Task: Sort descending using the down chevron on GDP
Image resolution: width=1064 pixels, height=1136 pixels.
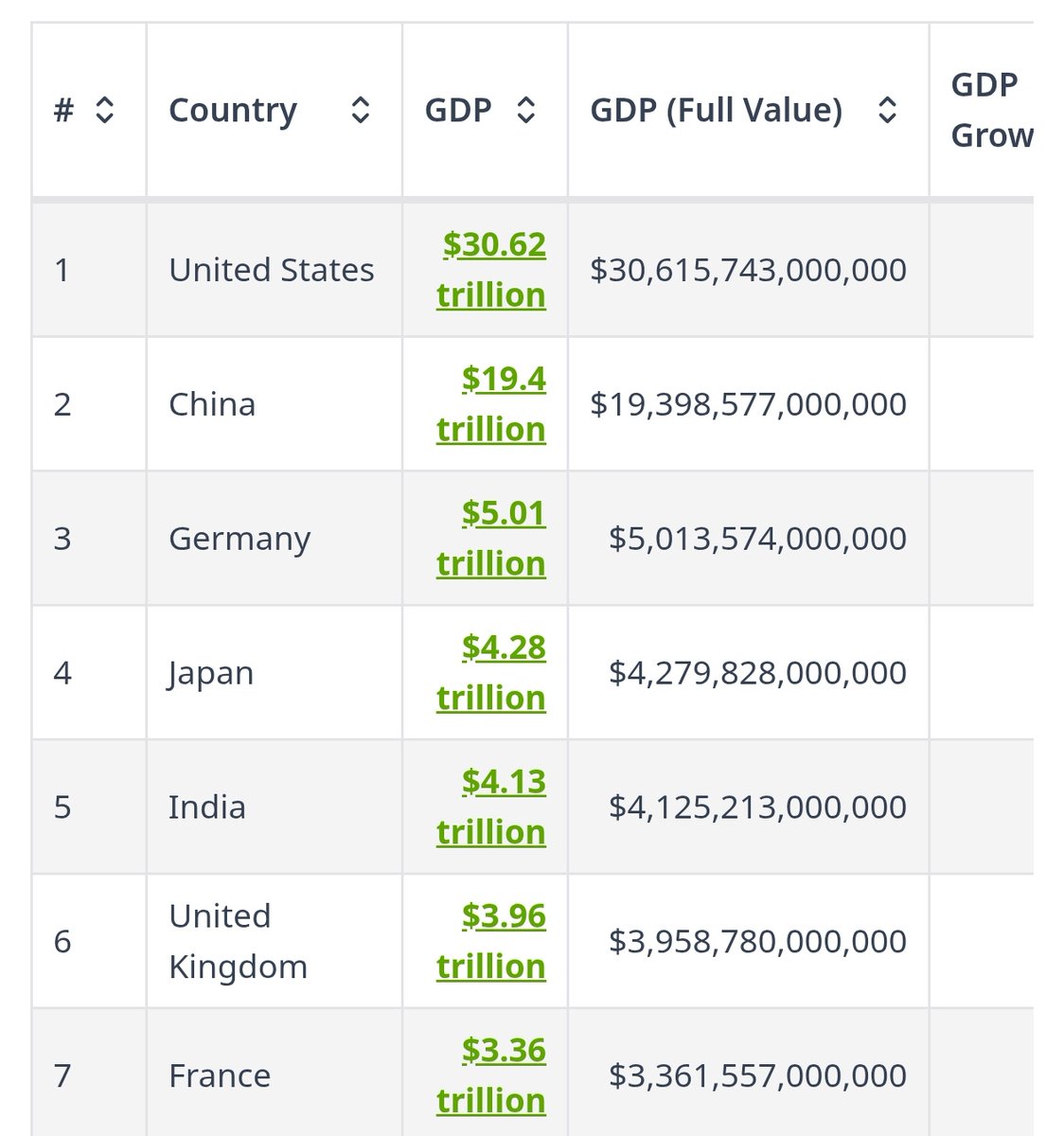Action: pyautogui.click(x=527, y=117)
